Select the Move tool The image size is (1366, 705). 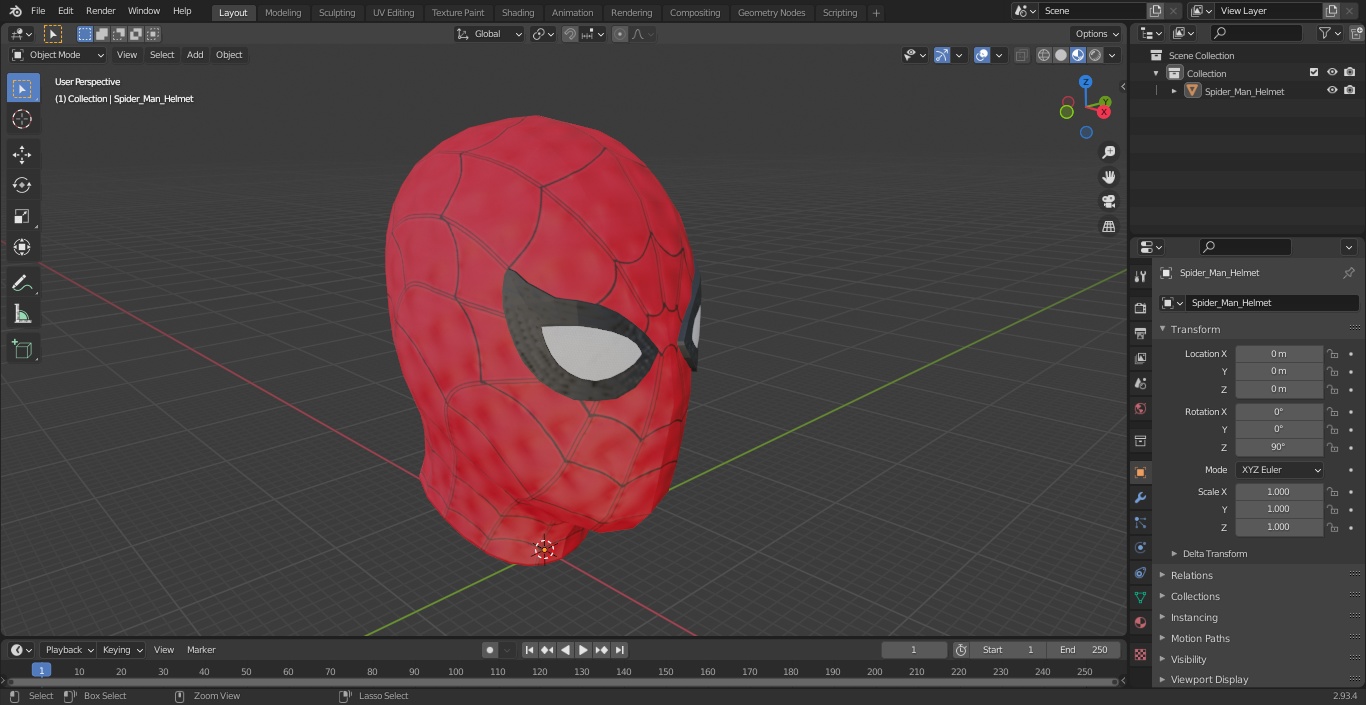(x=22, y=154)
